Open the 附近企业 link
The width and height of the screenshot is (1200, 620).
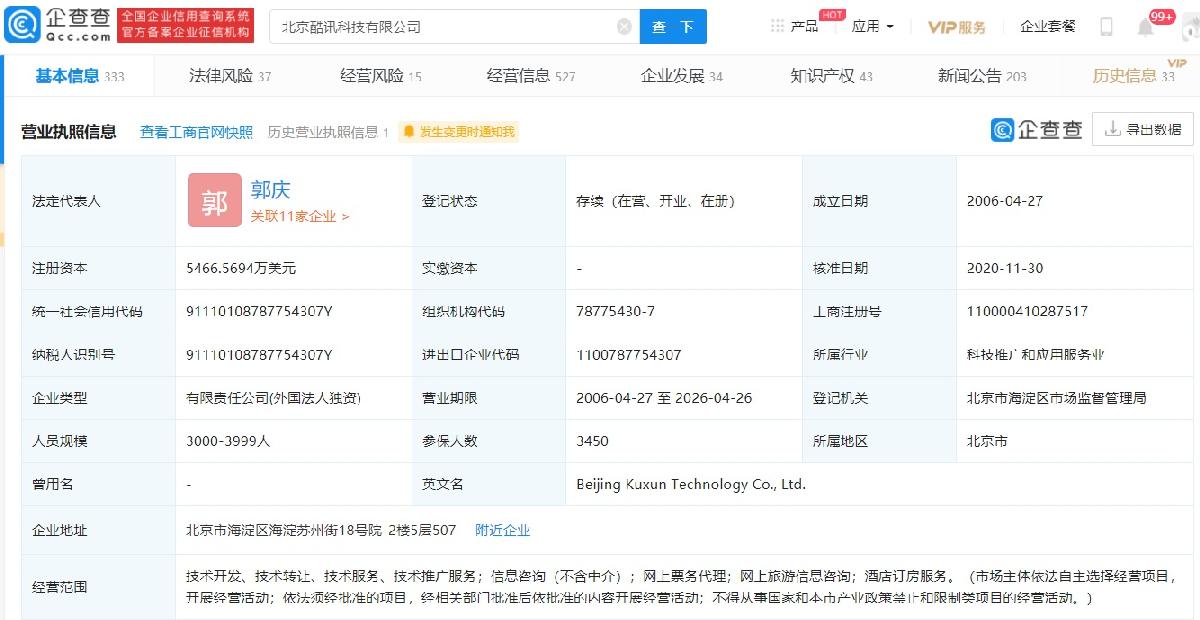pyautogui.click(x=502, y=530)
